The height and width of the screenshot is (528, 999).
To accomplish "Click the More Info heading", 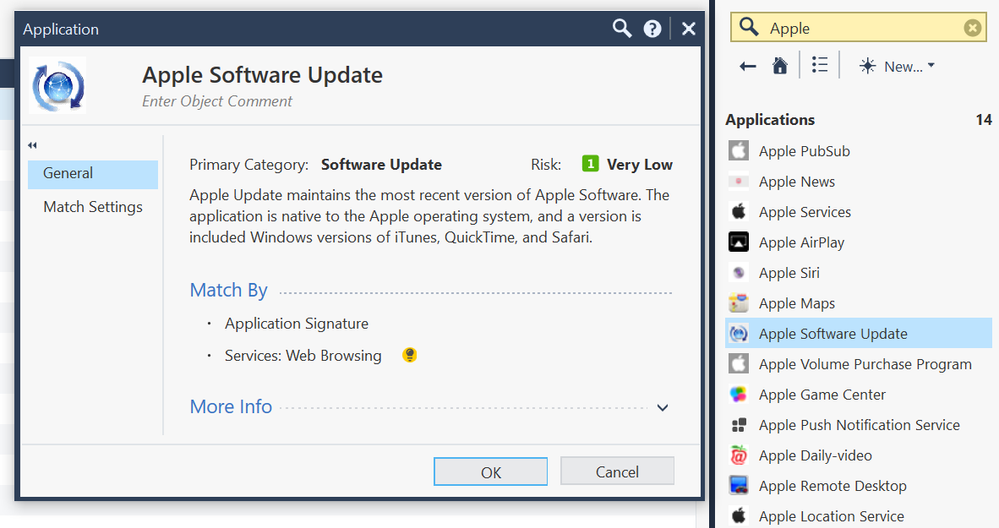I will pyautogui.click(x=231, y=406).
